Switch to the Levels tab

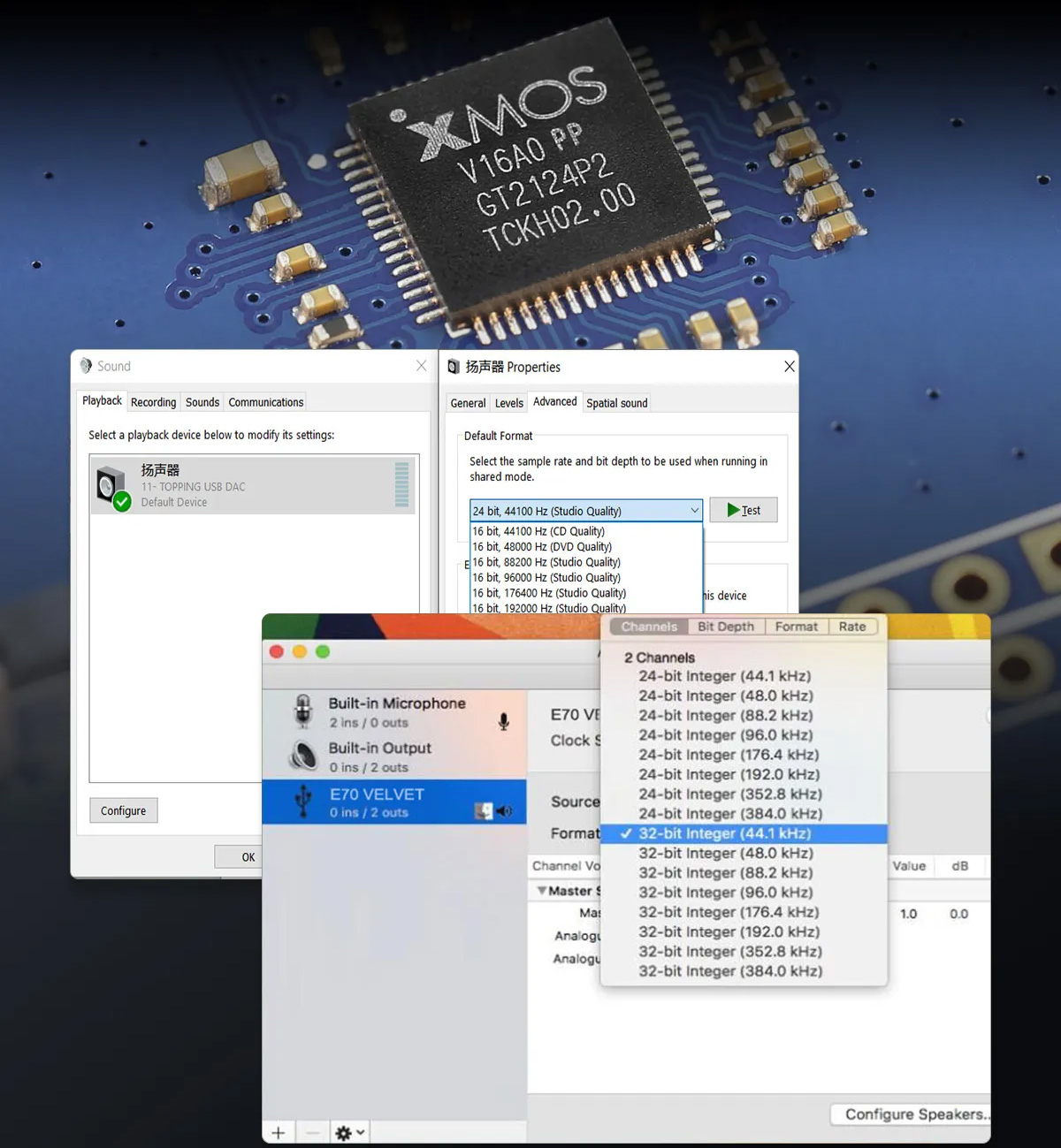[509, 403]
